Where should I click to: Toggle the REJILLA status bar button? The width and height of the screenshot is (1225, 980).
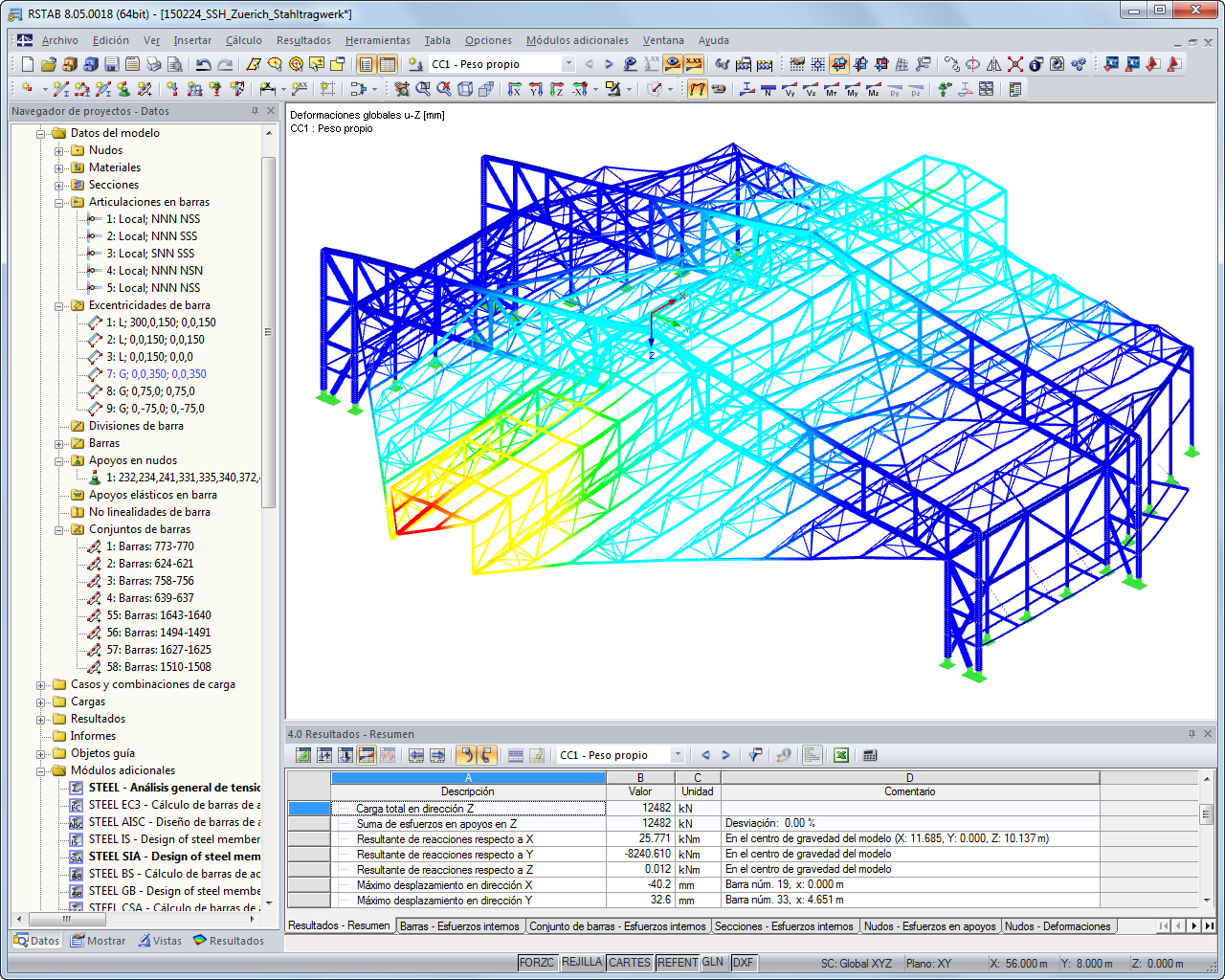pos(582,963)
